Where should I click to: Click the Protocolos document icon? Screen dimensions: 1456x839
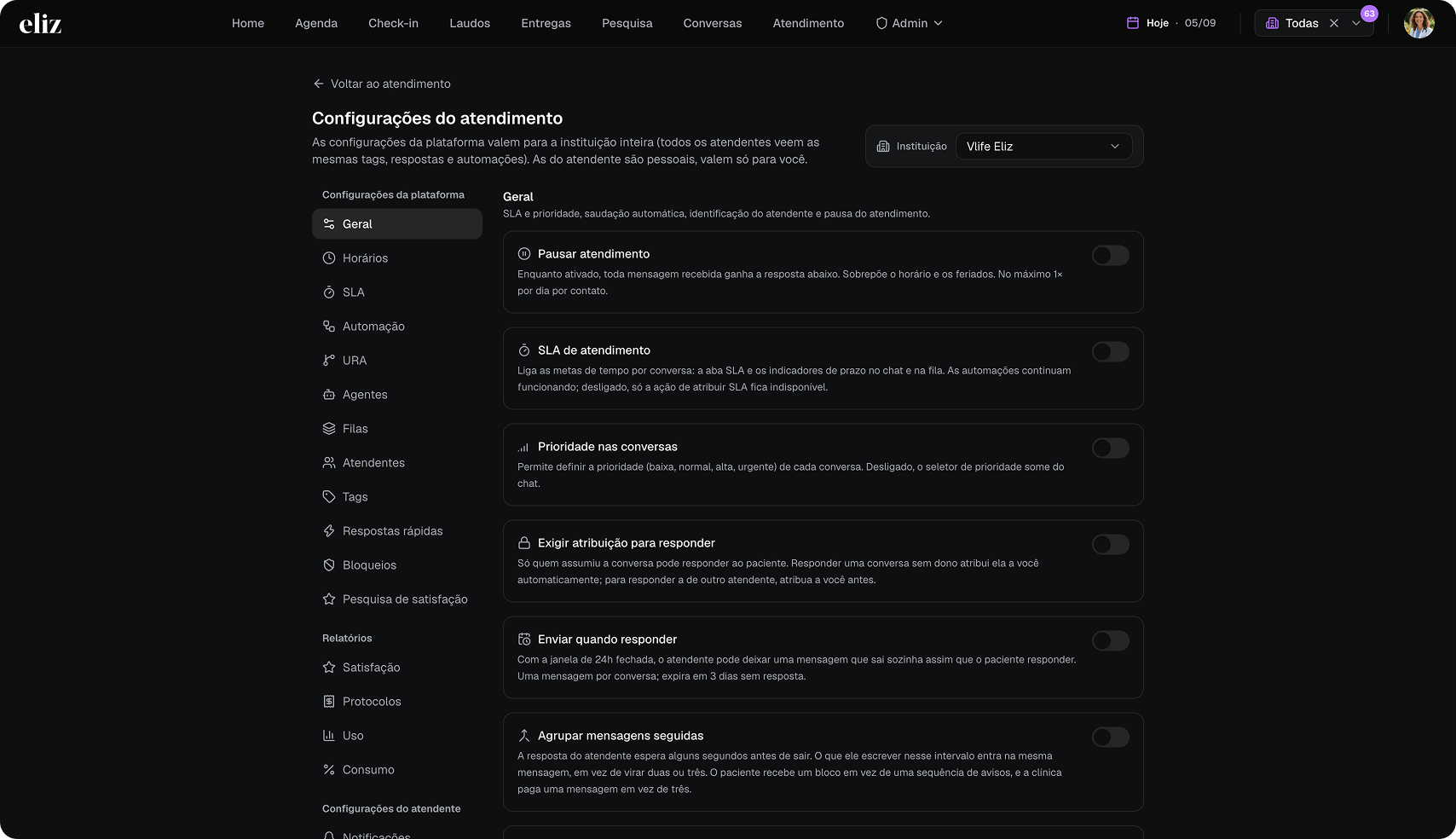coord(329,702)
